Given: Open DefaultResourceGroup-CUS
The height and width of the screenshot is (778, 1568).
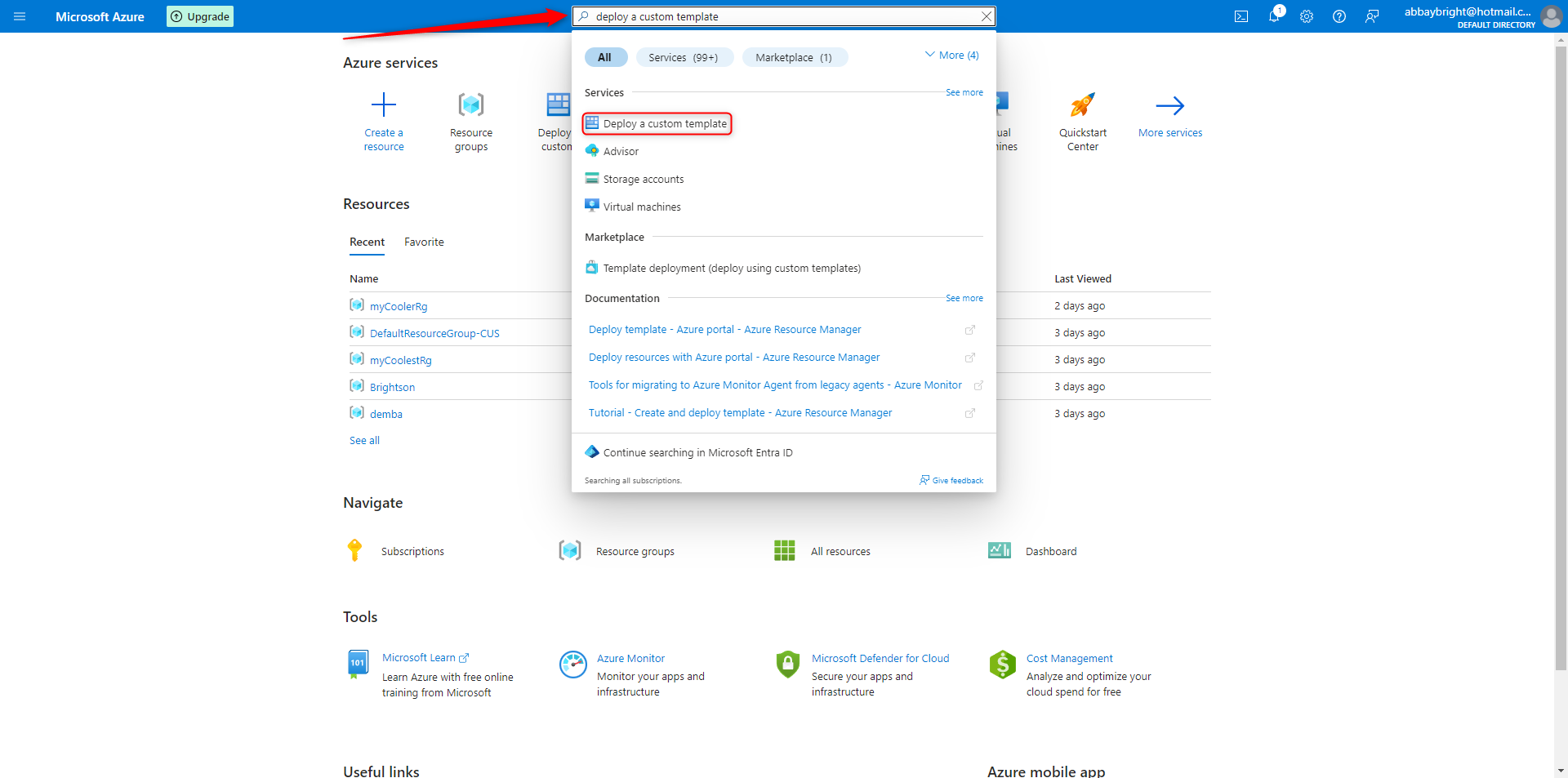Looking at the screenshot, I should click(x=434, y=334).
